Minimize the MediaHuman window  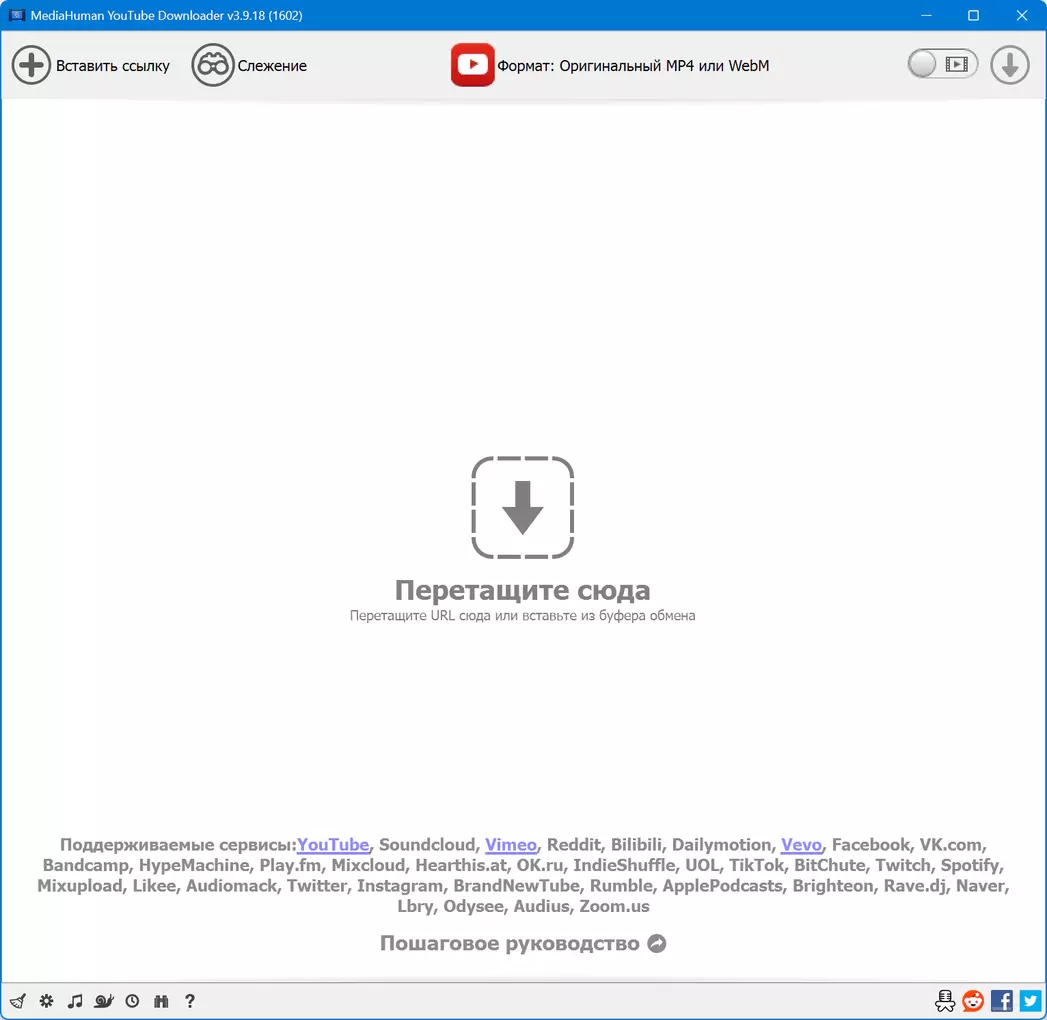pyautogui.click(x=926, y=15)
